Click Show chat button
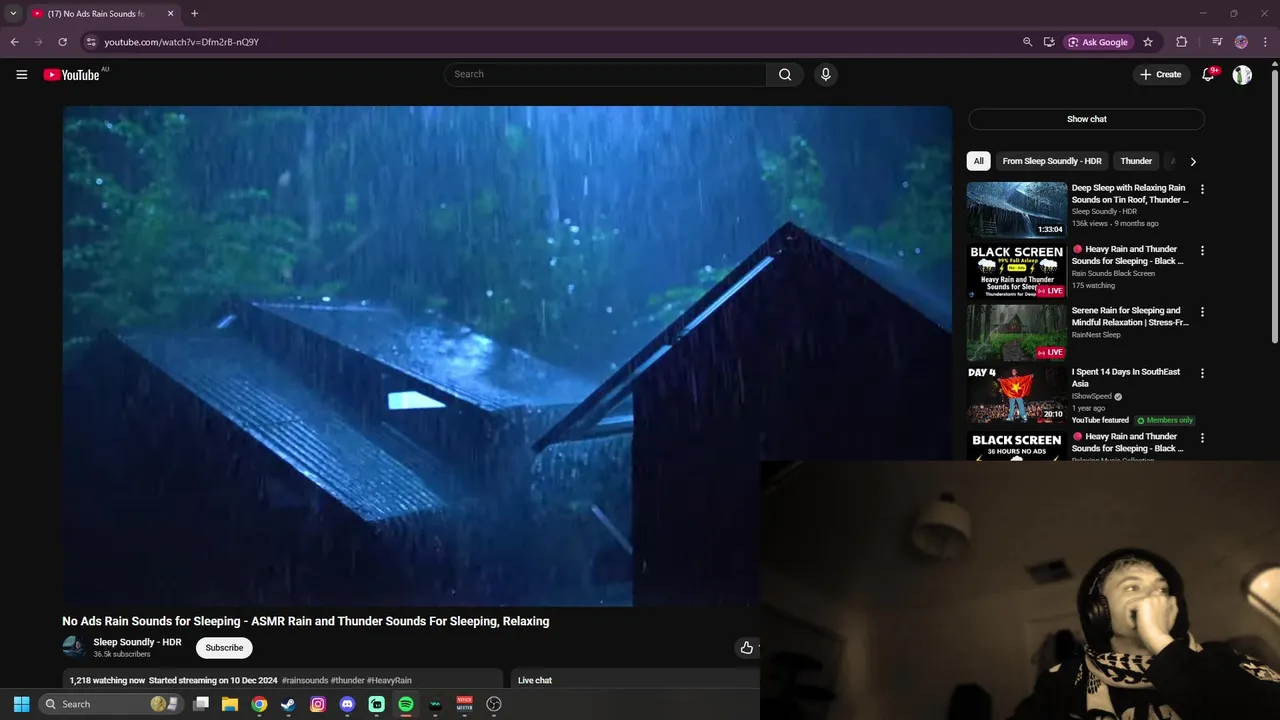Image resolution: width=1280 pixels, height=720 pixels. [x=1086, y=119]
